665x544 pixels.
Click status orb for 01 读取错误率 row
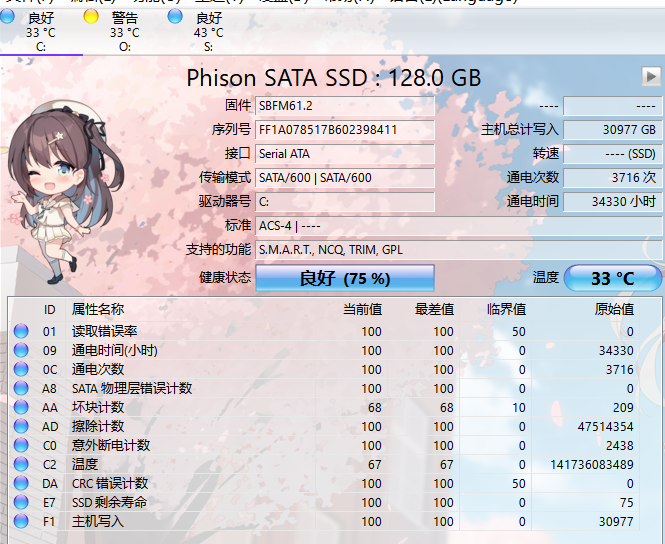click(21, 331)
